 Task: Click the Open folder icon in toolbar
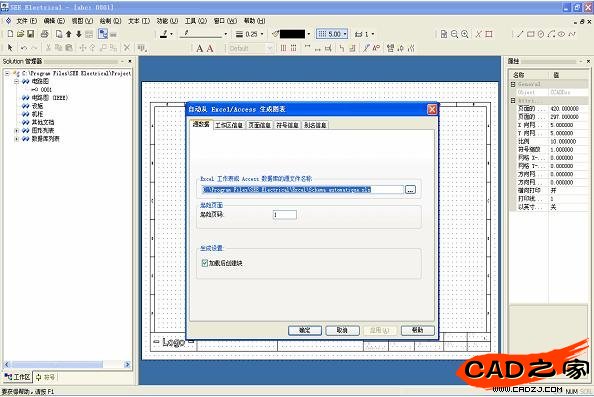(x=20, y=34)
